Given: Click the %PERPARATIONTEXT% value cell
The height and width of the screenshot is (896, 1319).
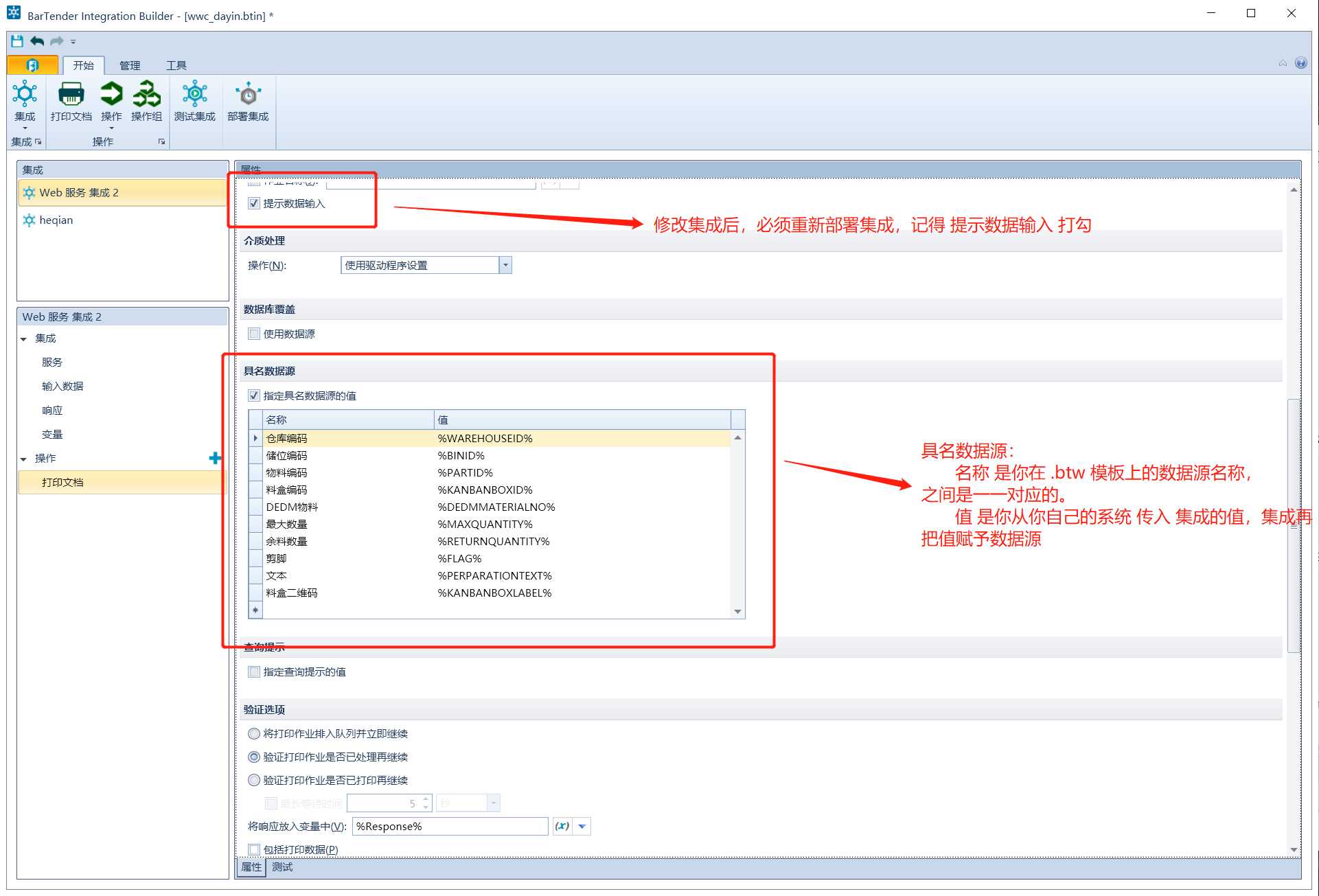Looking at the screenshot, I should click(582, 575).
